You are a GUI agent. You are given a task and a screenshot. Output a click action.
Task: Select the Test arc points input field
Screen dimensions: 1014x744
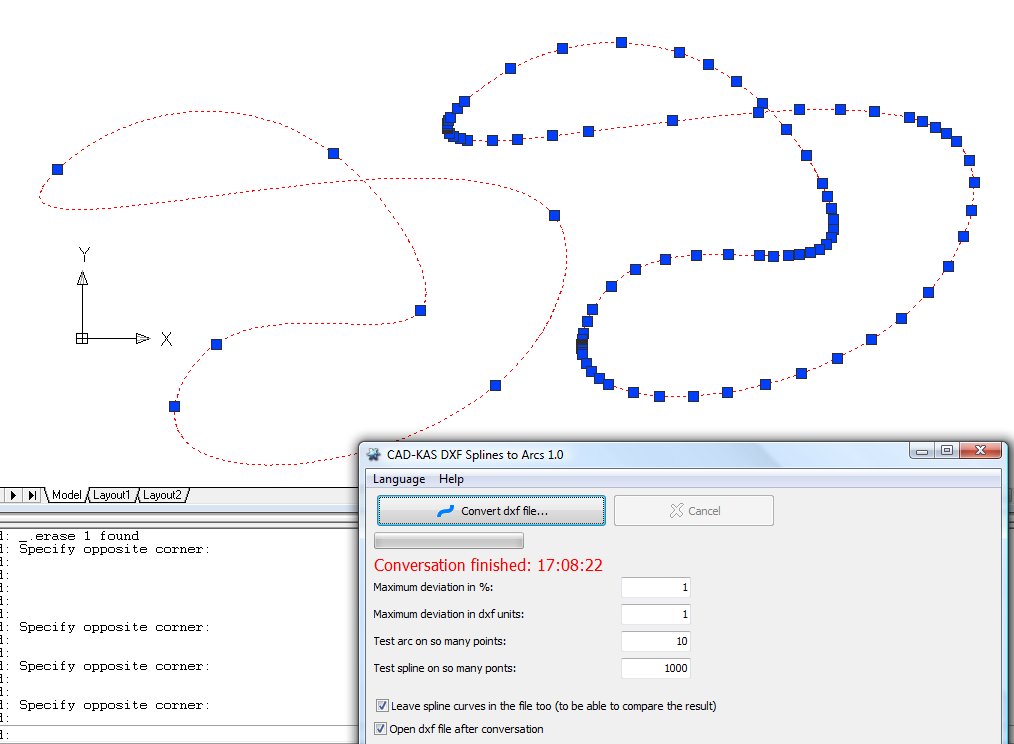[x=655, y=641]
